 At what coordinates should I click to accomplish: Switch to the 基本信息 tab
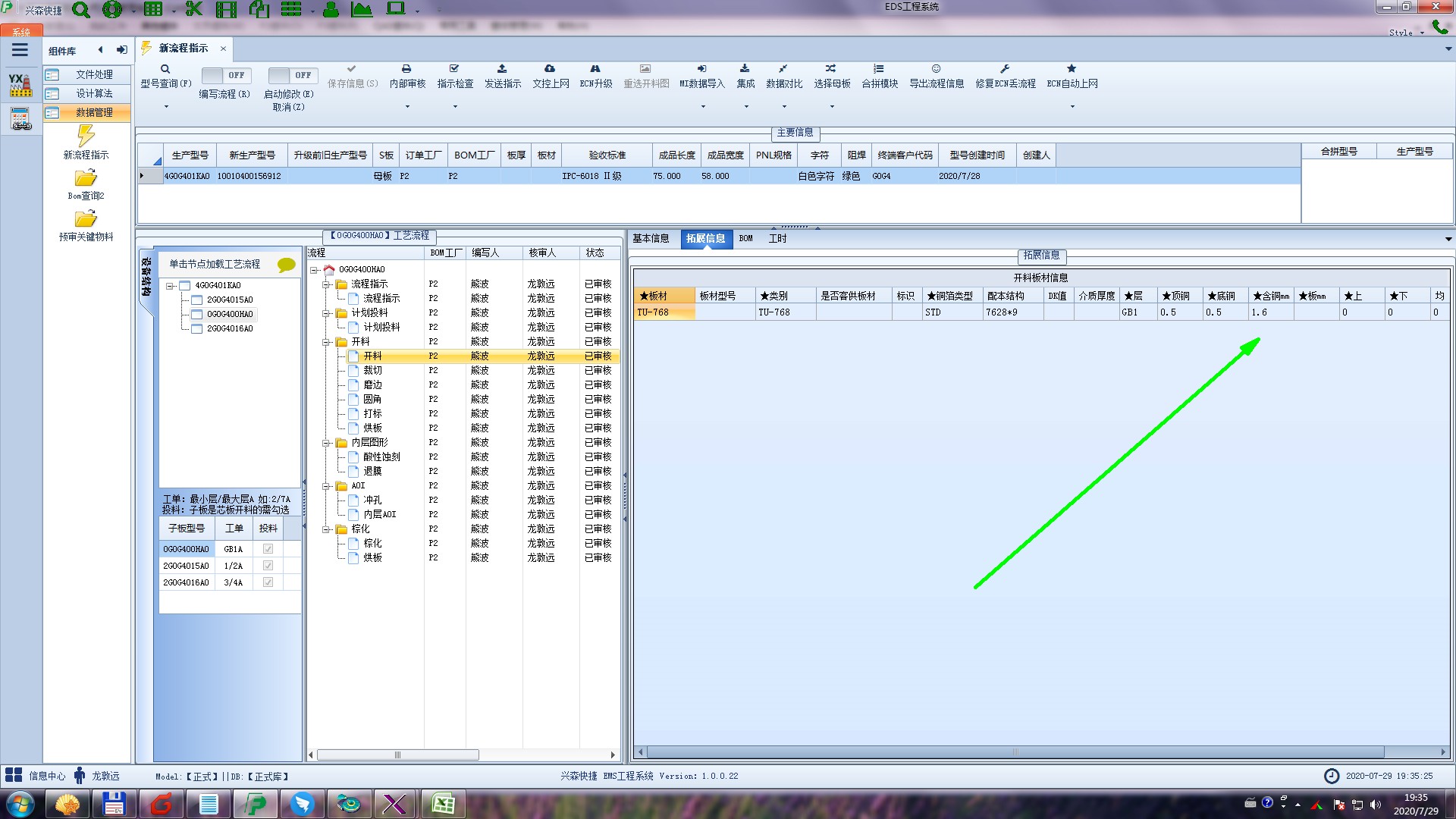pos(651,239)
